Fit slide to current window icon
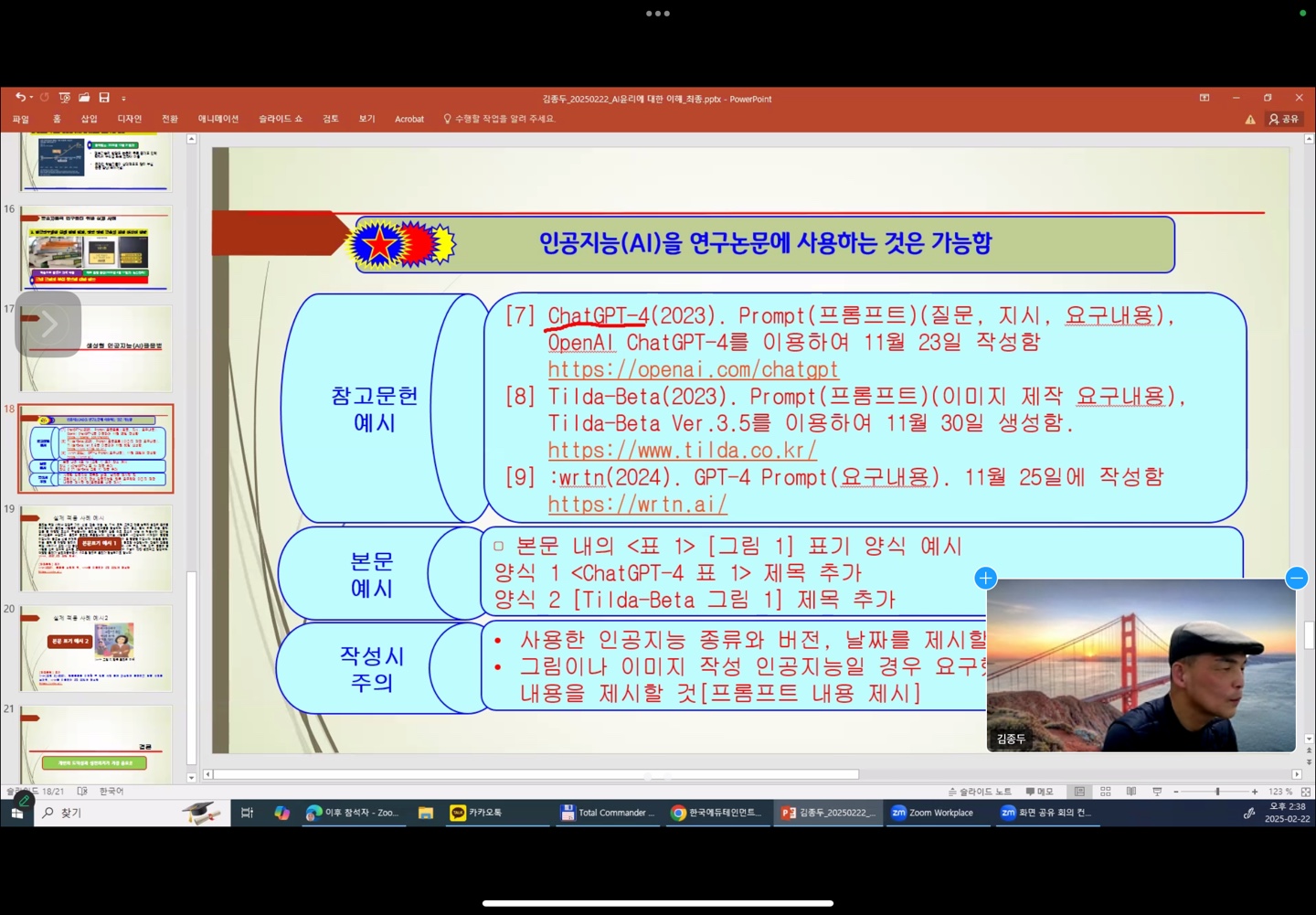Image resolution: width=1316 pixels, height=915 pixels. coord(1305,792)
